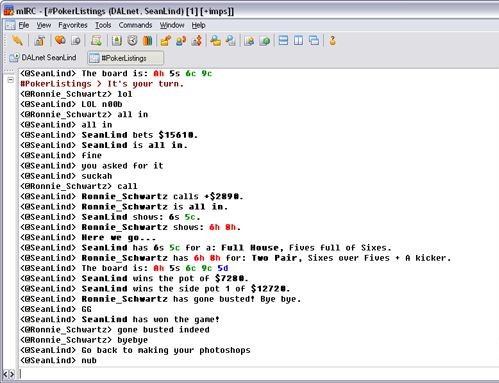Image resolution: width=499 pixels, height=383 pixels.
Task: Open the Window menu
Action: 172,25
